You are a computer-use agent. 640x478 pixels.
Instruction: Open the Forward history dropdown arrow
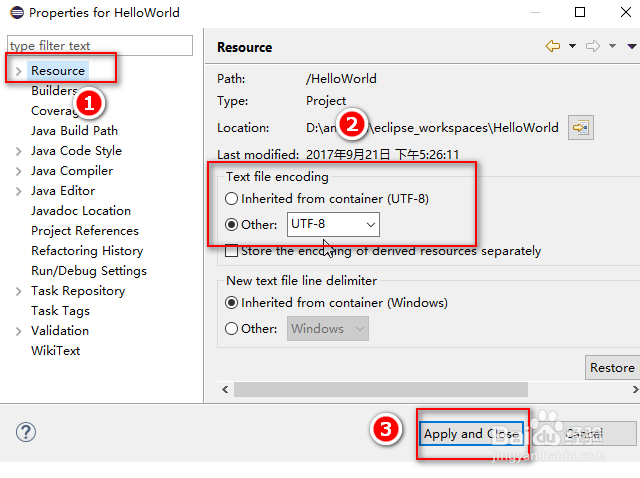(x=612, y=46)
